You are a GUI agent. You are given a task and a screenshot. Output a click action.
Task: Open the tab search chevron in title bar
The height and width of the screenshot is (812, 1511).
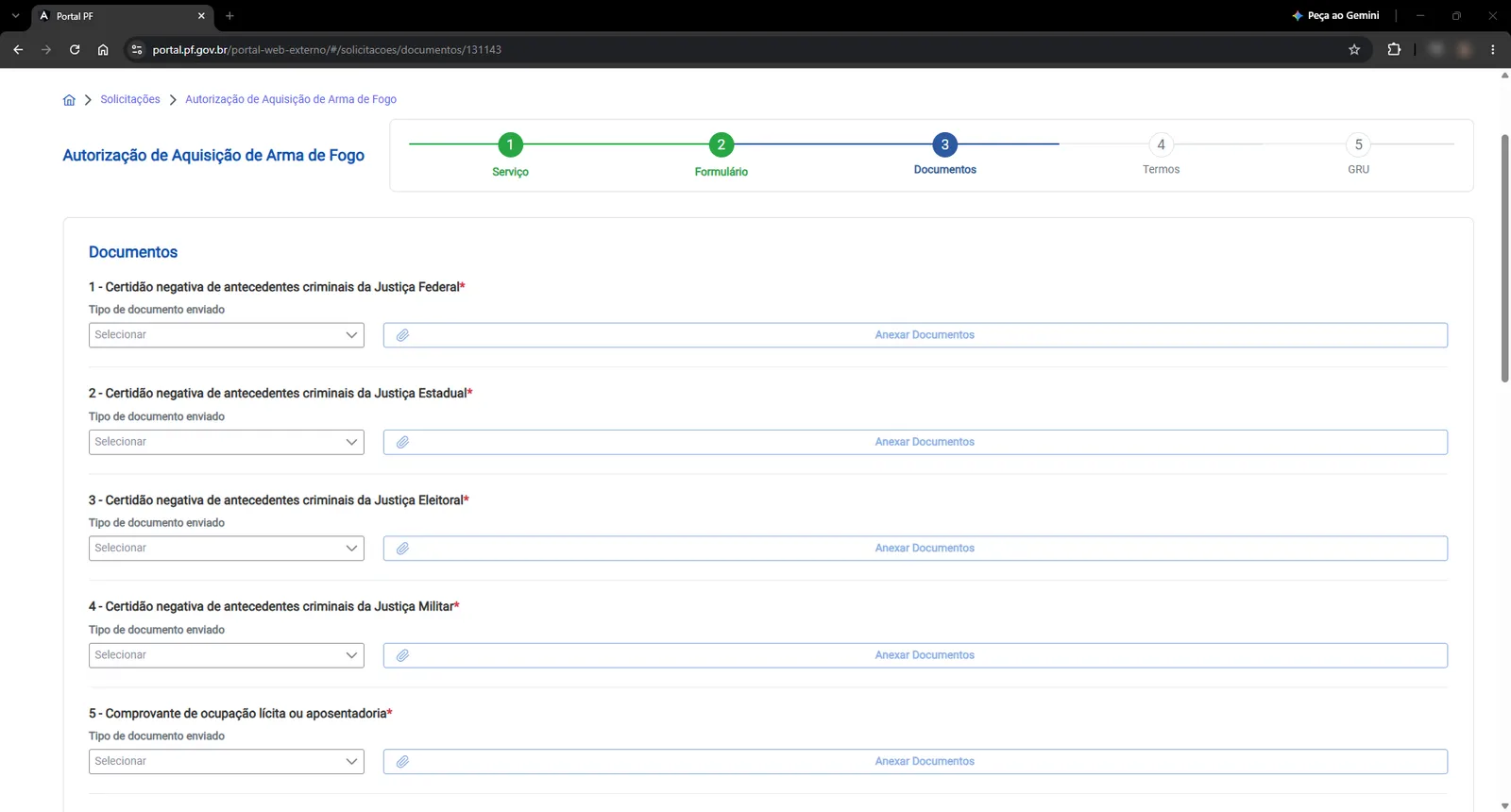pos(15,16)
